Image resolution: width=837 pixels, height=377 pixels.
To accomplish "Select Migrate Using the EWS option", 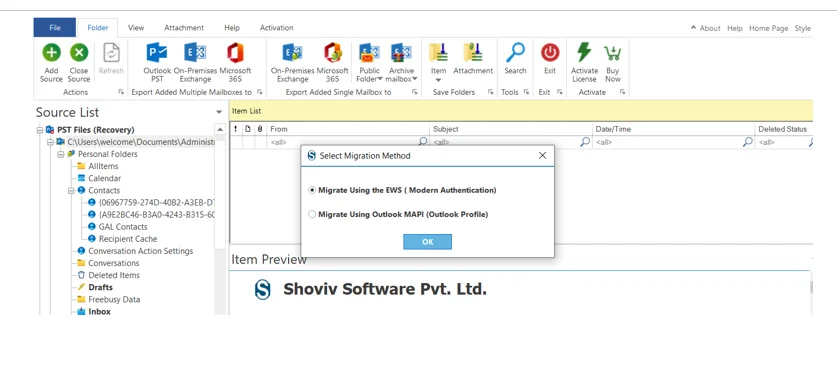I will point(312,190).
